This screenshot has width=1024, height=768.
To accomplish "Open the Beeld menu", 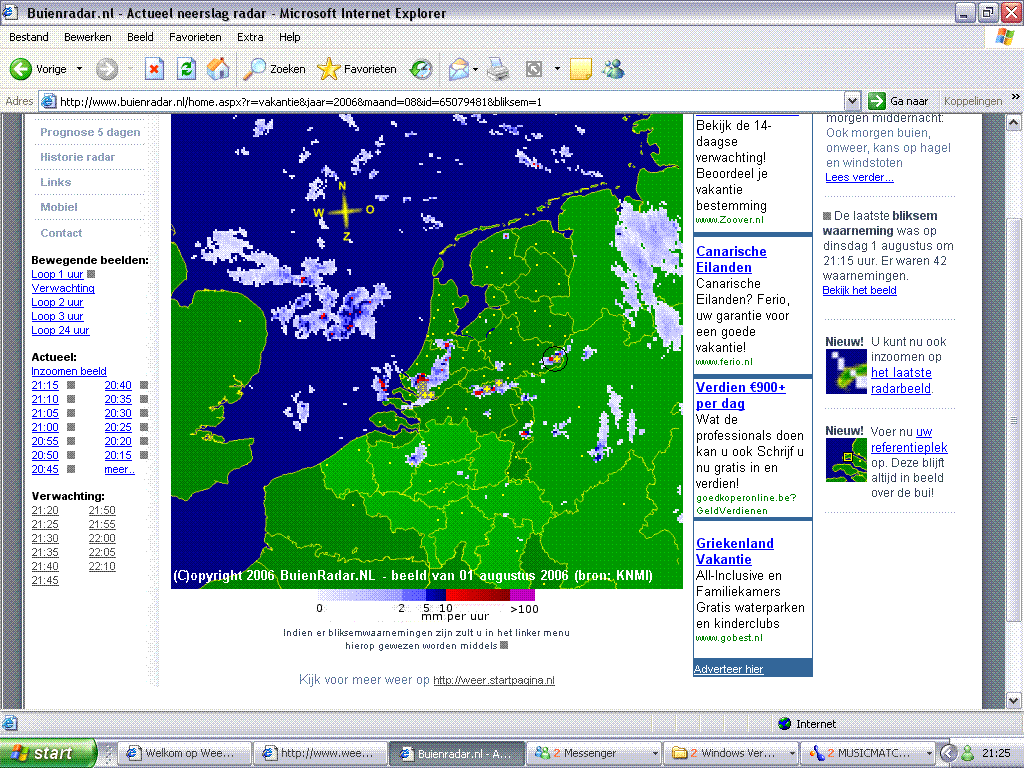I will (140, 37).
